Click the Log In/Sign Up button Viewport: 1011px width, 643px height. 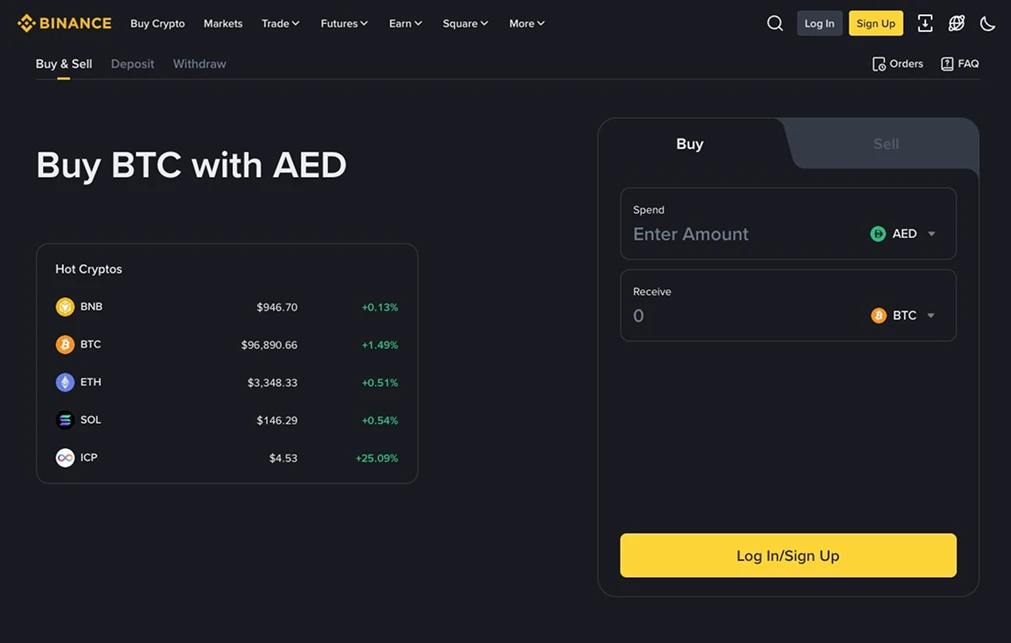(788, 555)
